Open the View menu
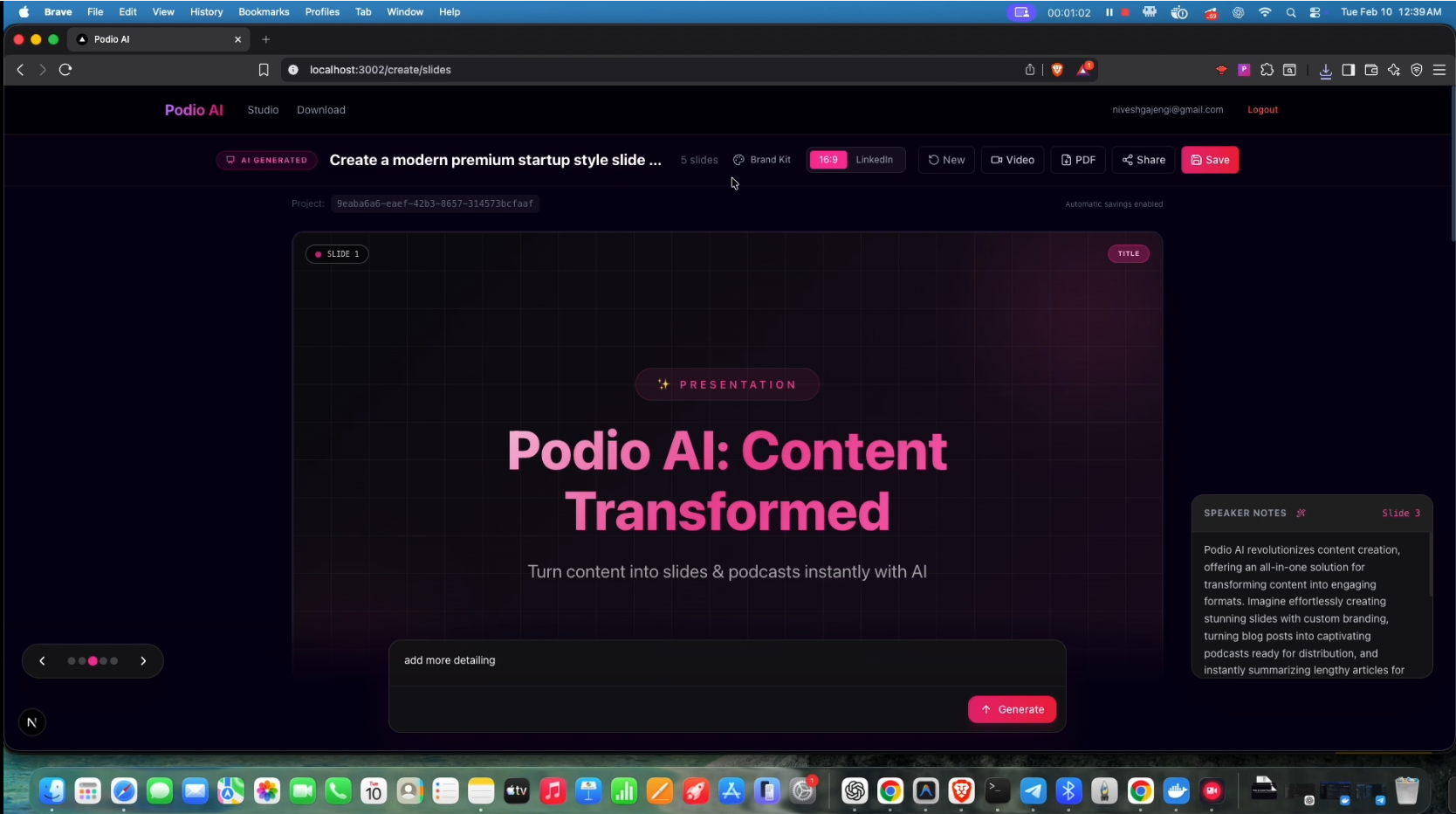This screenshot has width=1456, height=814. 163,12
